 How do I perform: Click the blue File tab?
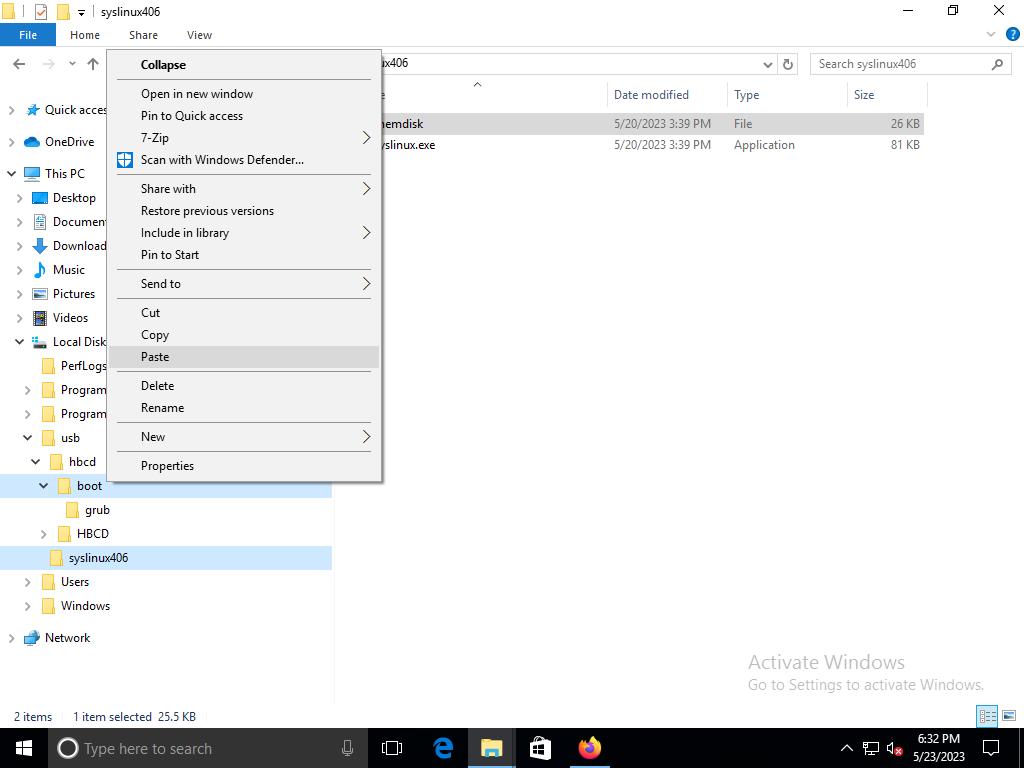(x=28, y=35)
